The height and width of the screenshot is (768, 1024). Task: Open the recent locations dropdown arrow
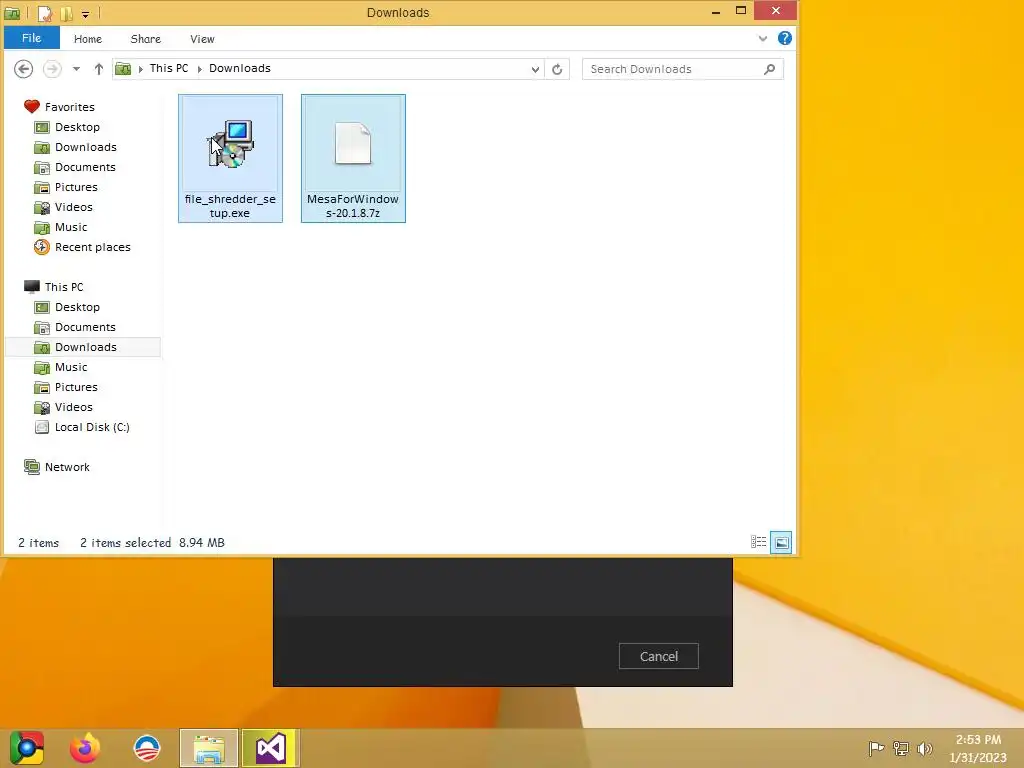(76, 69)
